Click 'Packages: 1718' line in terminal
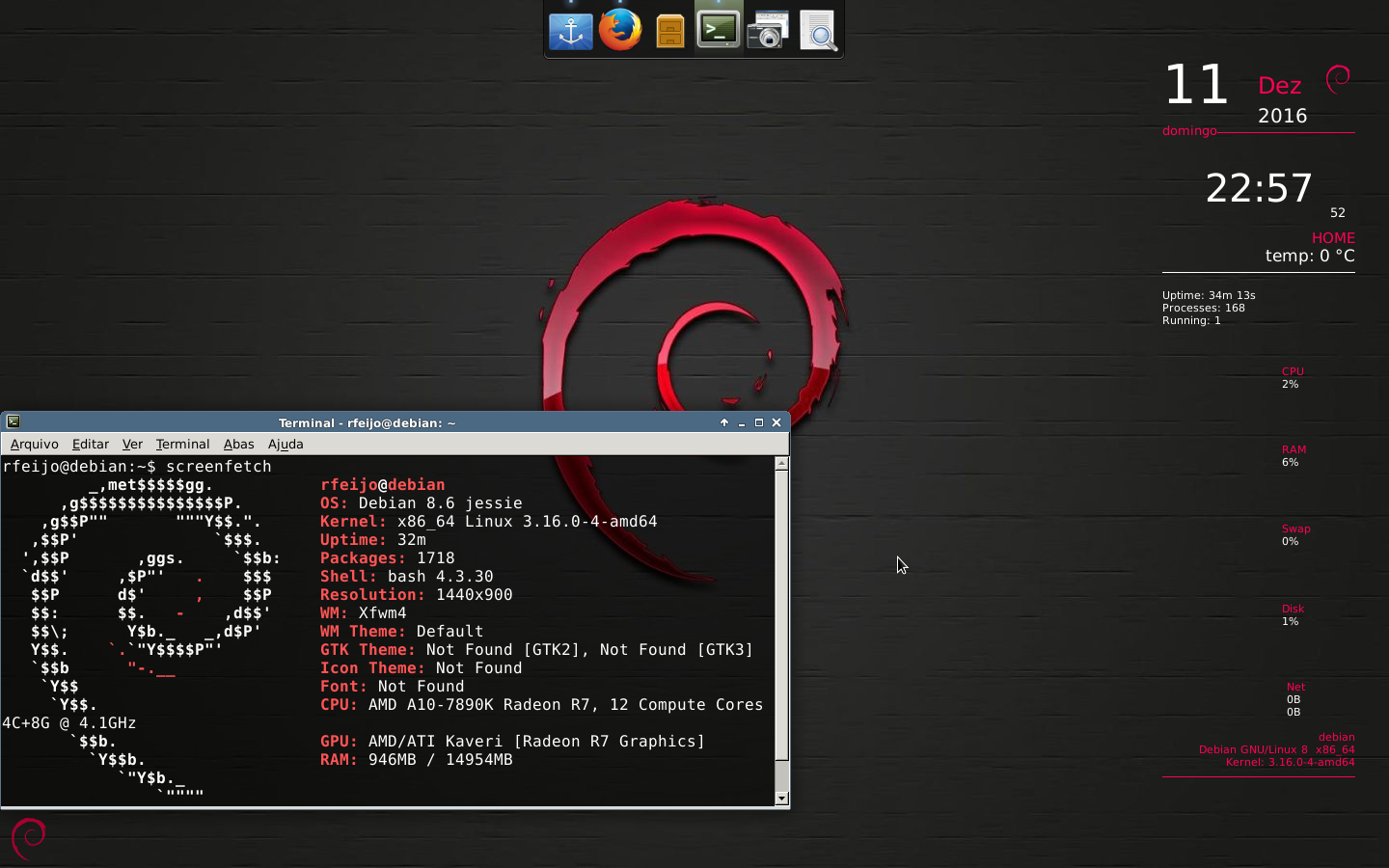 coord(388,557)
